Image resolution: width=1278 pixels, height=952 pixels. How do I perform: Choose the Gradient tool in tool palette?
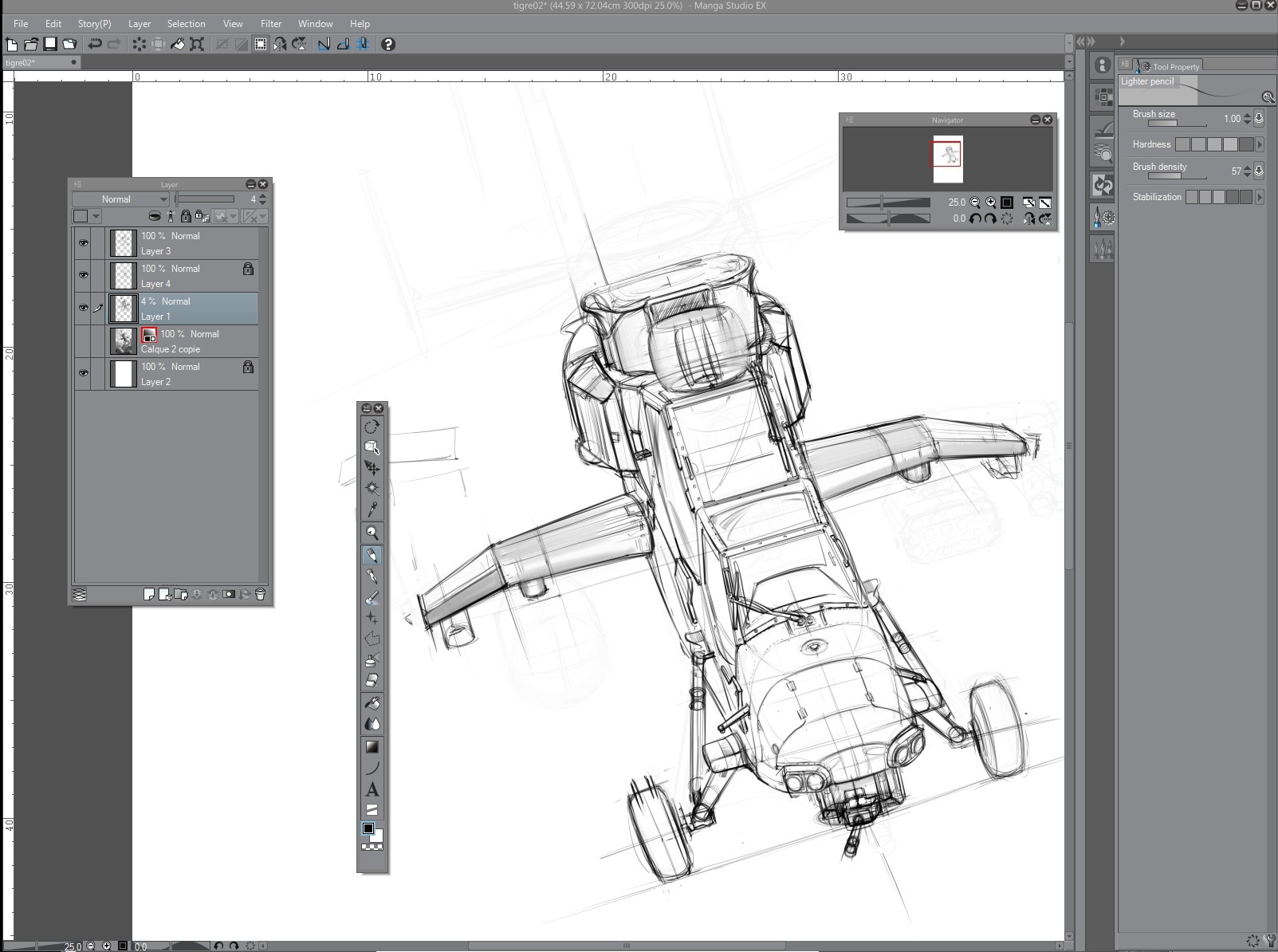tap(372, 746)
